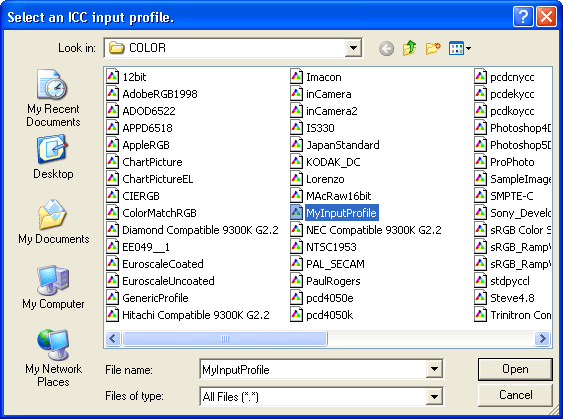The width and height of the screenshot is (563, 419).
Task: Click the Up One Level folder icon
Action: [x=409, y=48]
